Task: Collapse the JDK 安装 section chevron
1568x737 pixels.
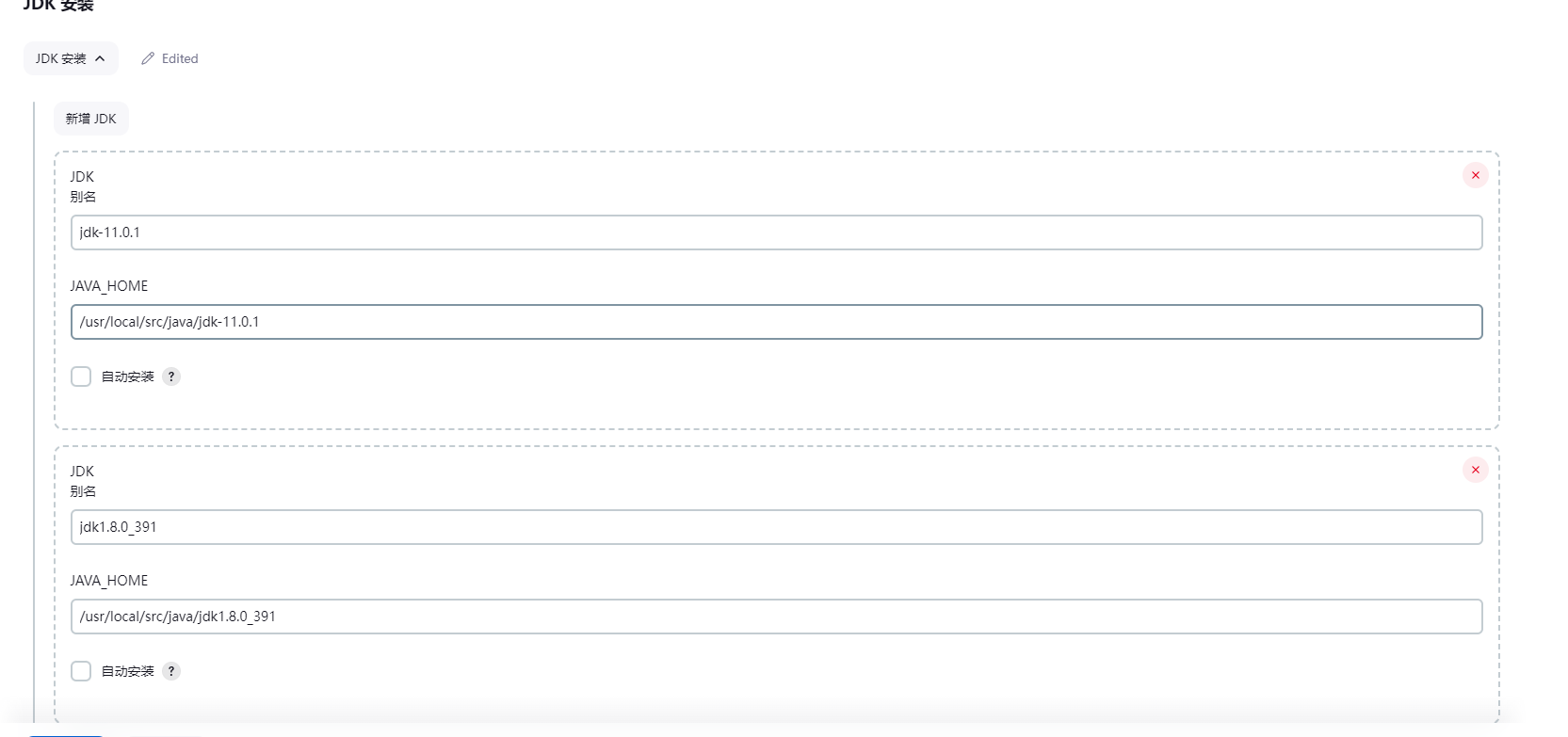Action: coord(100,58)
